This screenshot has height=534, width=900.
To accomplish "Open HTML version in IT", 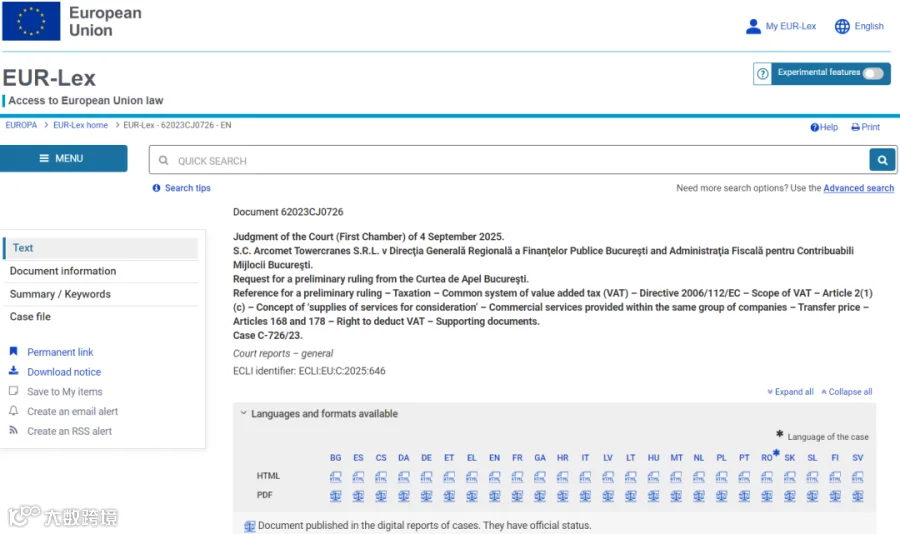I will [x=585, y=477].
